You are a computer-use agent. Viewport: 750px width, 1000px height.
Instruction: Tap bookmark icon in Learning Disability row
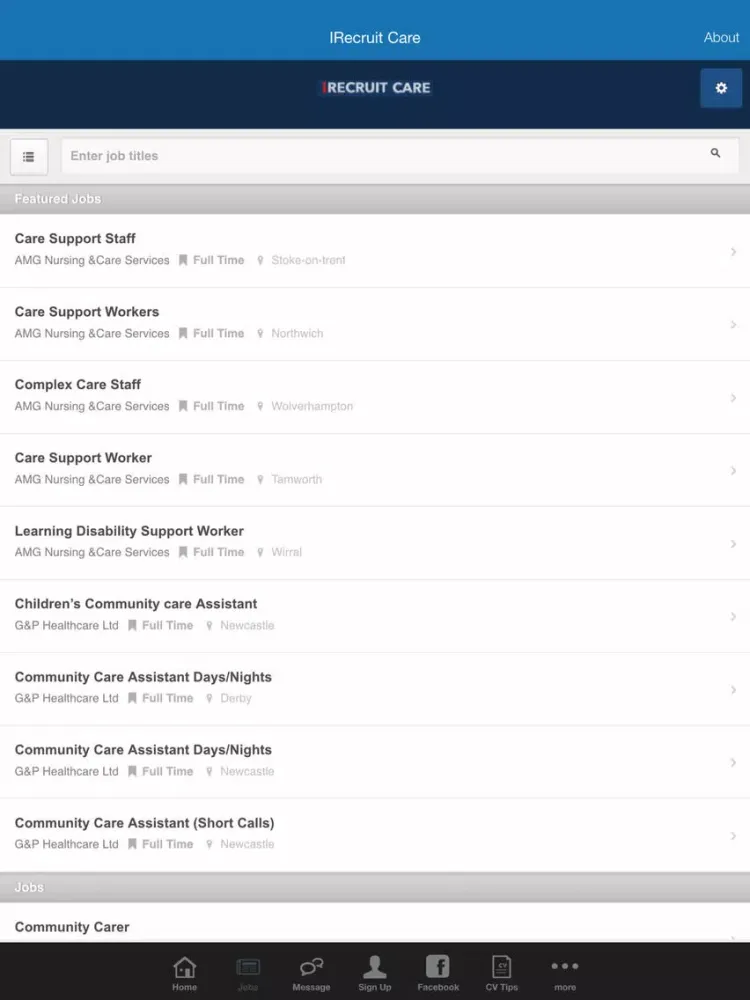click(x=183, y=552)
